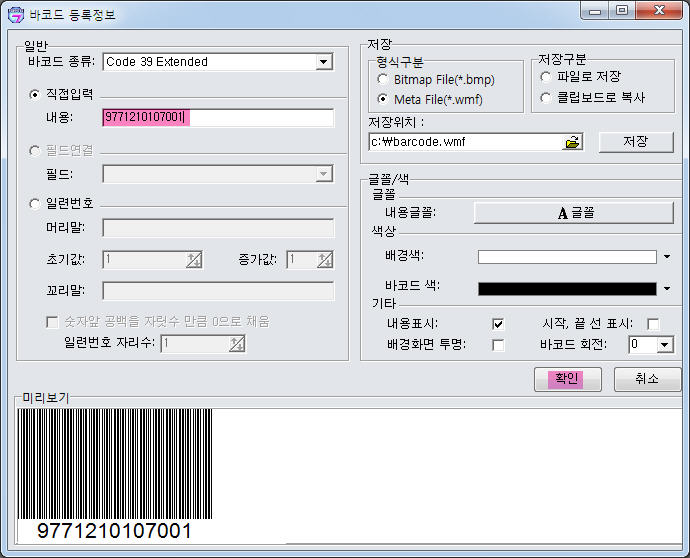Image resolution: width=690 pixels, height=558 pixels.
Task: Toggle the 내용표시 checkbox
Action: [498, 324]
